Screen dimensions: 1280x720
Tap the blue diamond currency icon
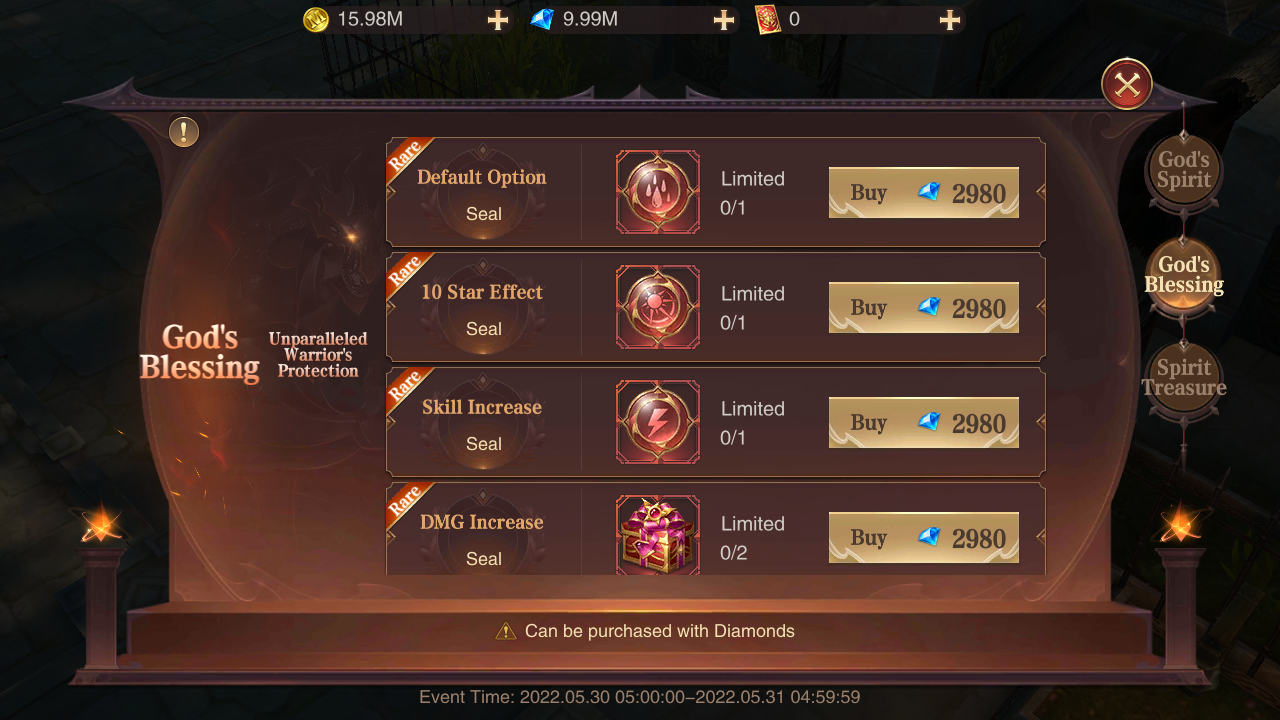tap(542, 19)
